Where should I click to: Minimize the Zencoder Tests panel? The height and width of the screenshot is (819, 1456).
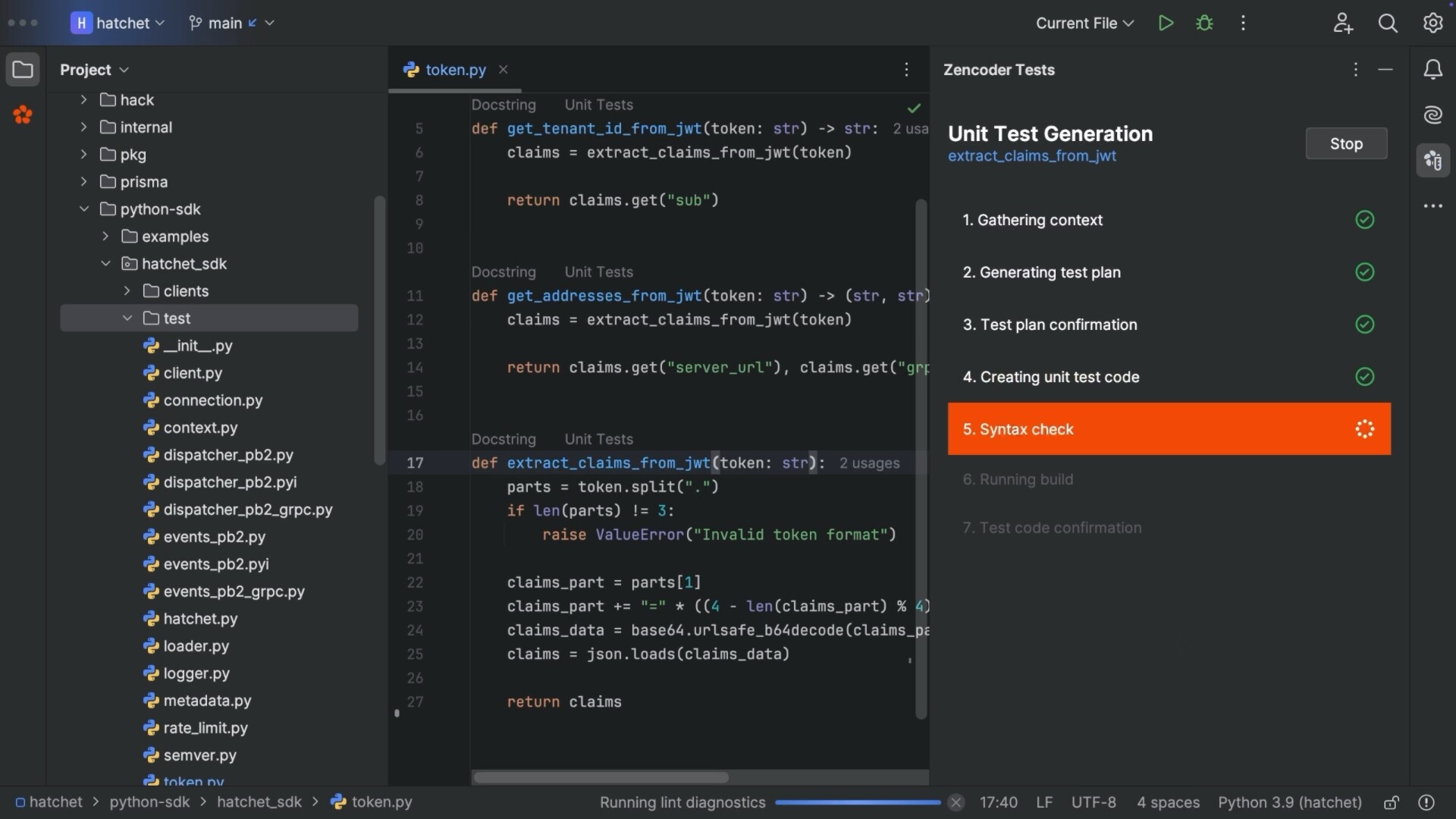pyautogui.click(x=1385, y=70)
